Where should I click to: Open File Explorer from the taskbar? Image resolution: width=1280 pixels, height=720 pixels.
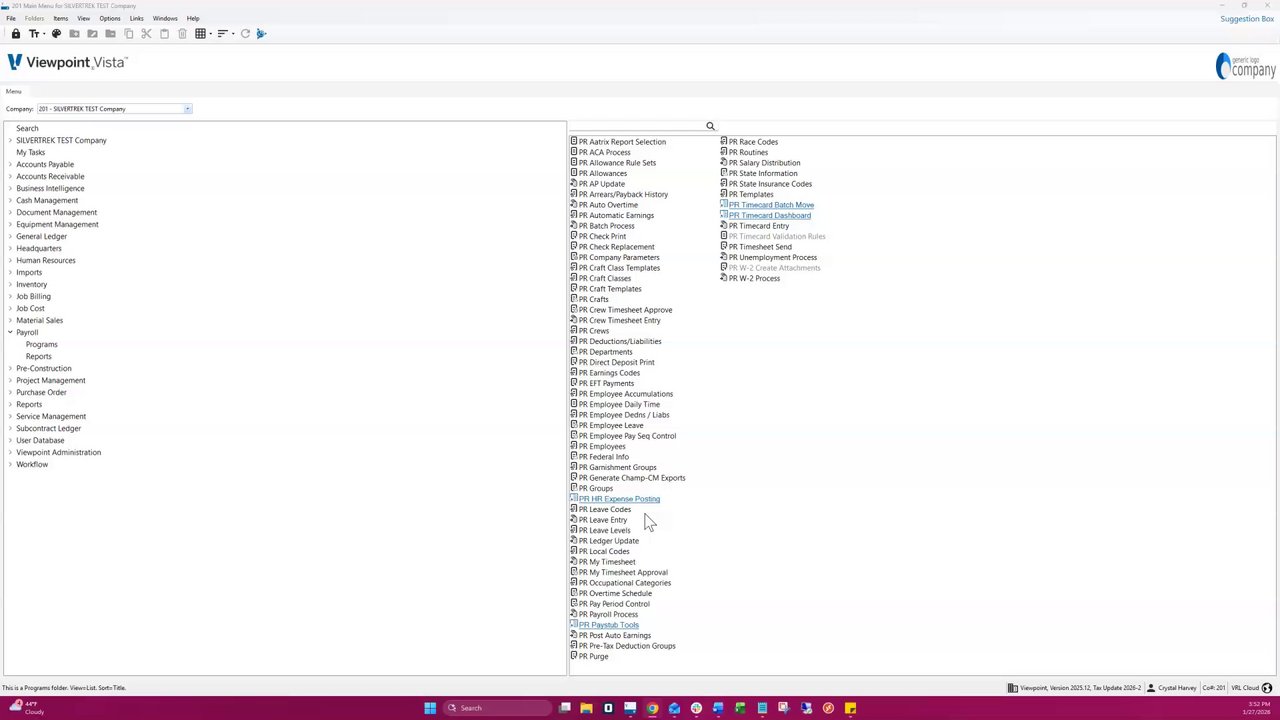click(586, 708)
